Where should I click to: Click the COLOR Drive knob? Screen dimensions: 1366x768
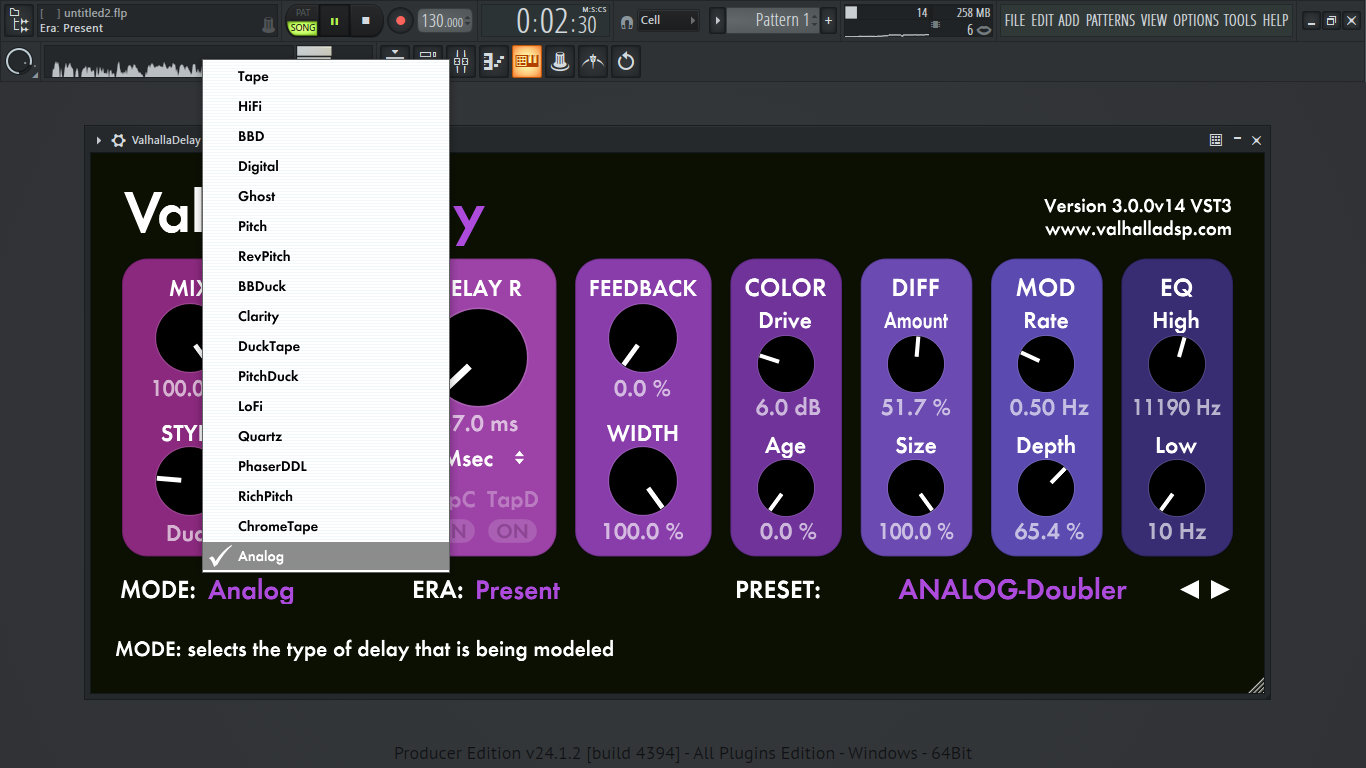786,364
